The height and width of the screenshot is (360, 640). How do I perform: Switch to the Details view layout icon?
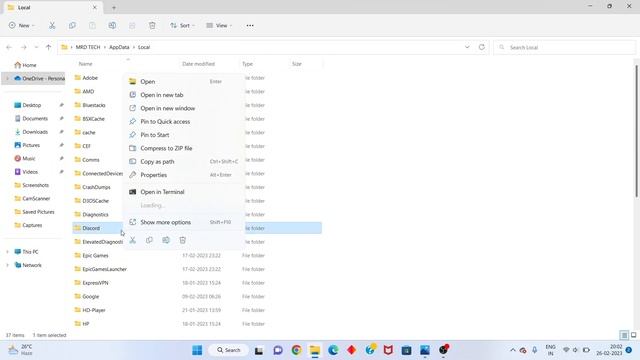click(624, 335)
